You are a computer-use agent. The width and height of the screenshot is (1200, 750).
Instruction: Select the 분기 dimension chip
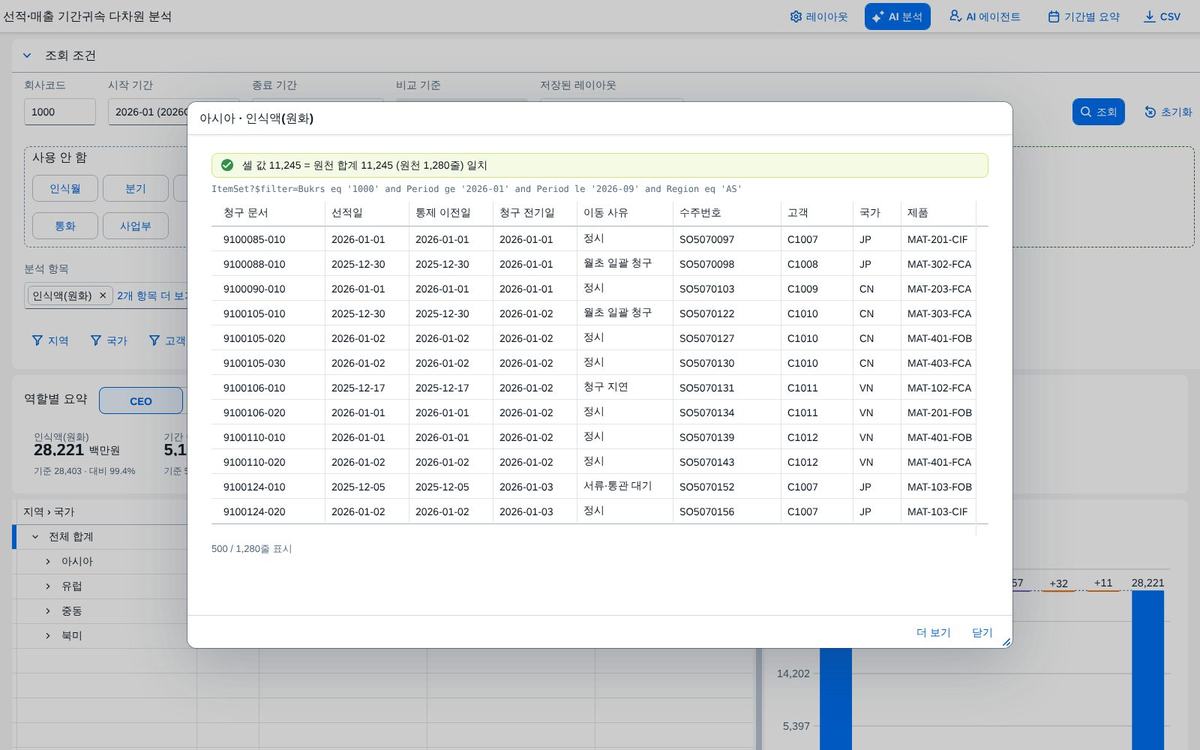tap(135, 188)
